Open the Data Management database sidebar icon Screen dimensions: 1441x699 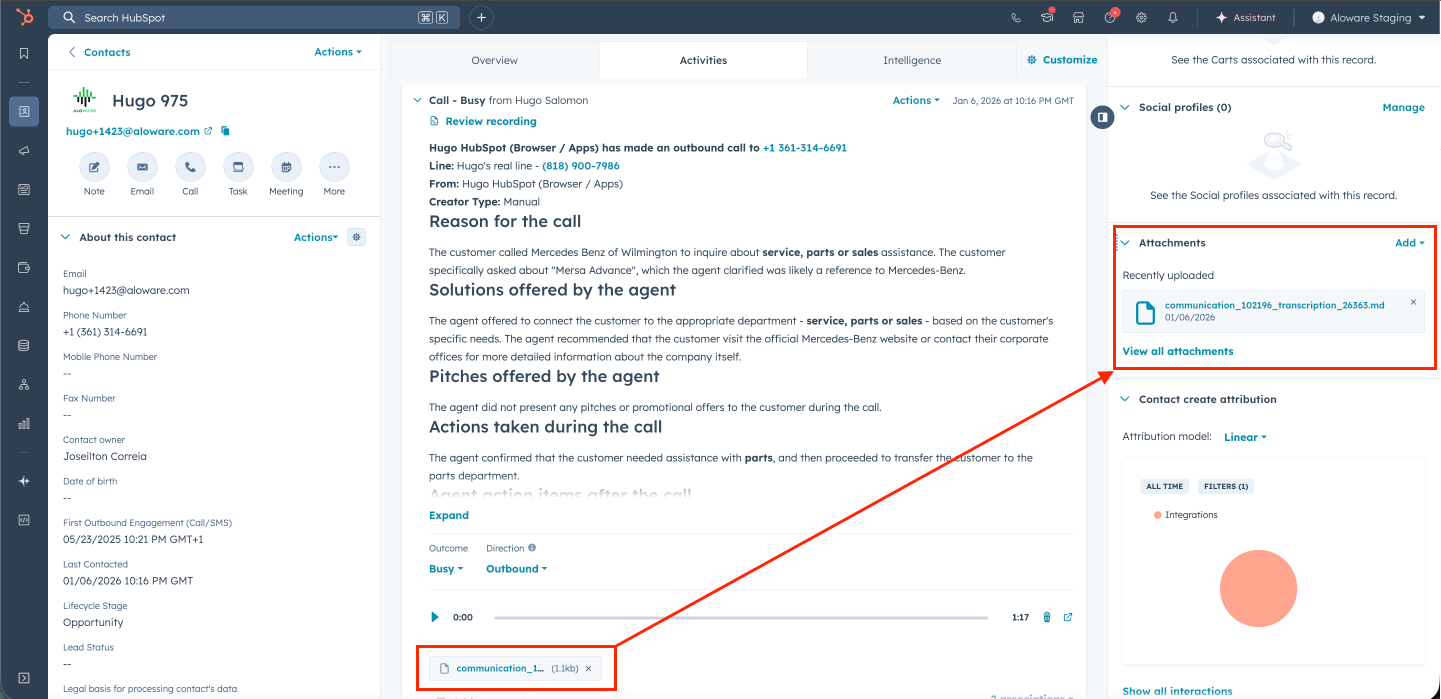pyautogui.click(x=24, y=345)
